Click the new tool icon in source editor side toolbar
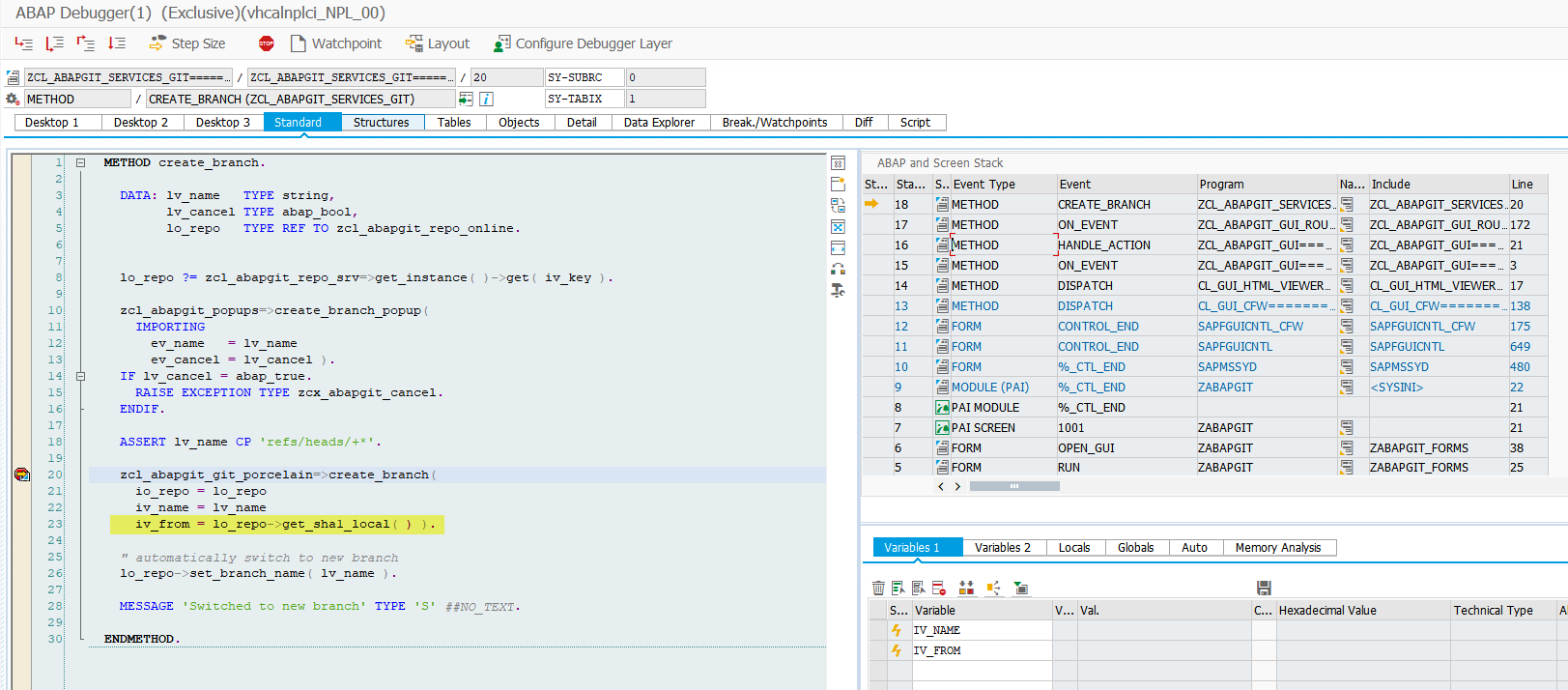 [x=838, y=184]
